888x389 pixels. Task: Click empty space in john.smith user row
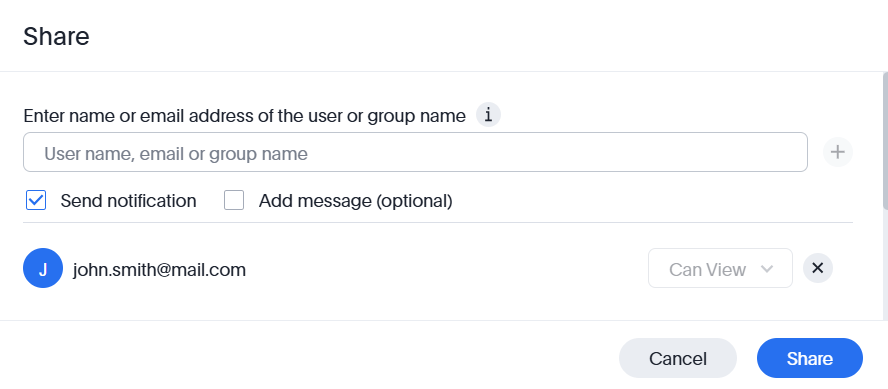(x=446, y=268)
